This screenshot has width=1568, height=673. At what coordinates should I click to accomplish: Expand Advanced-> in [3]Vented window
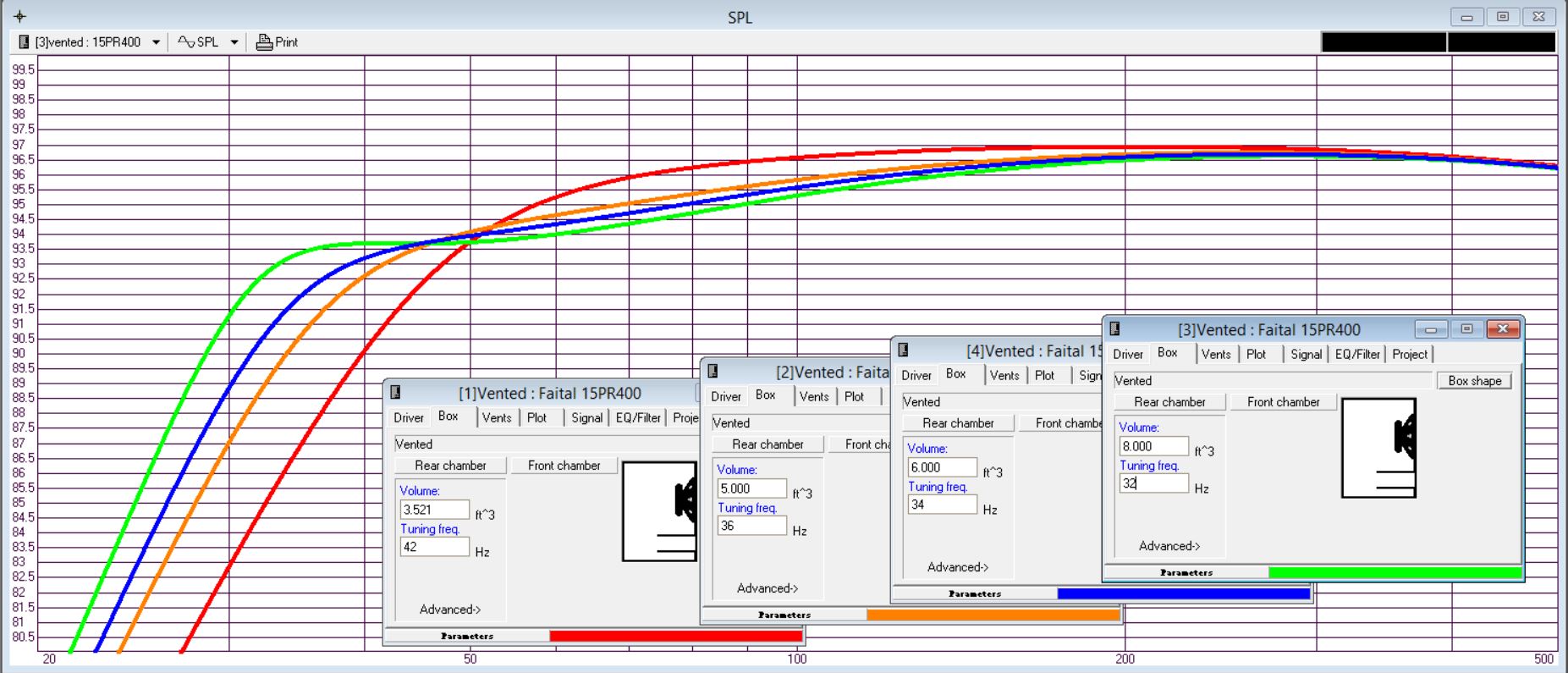click(1169, 546)
